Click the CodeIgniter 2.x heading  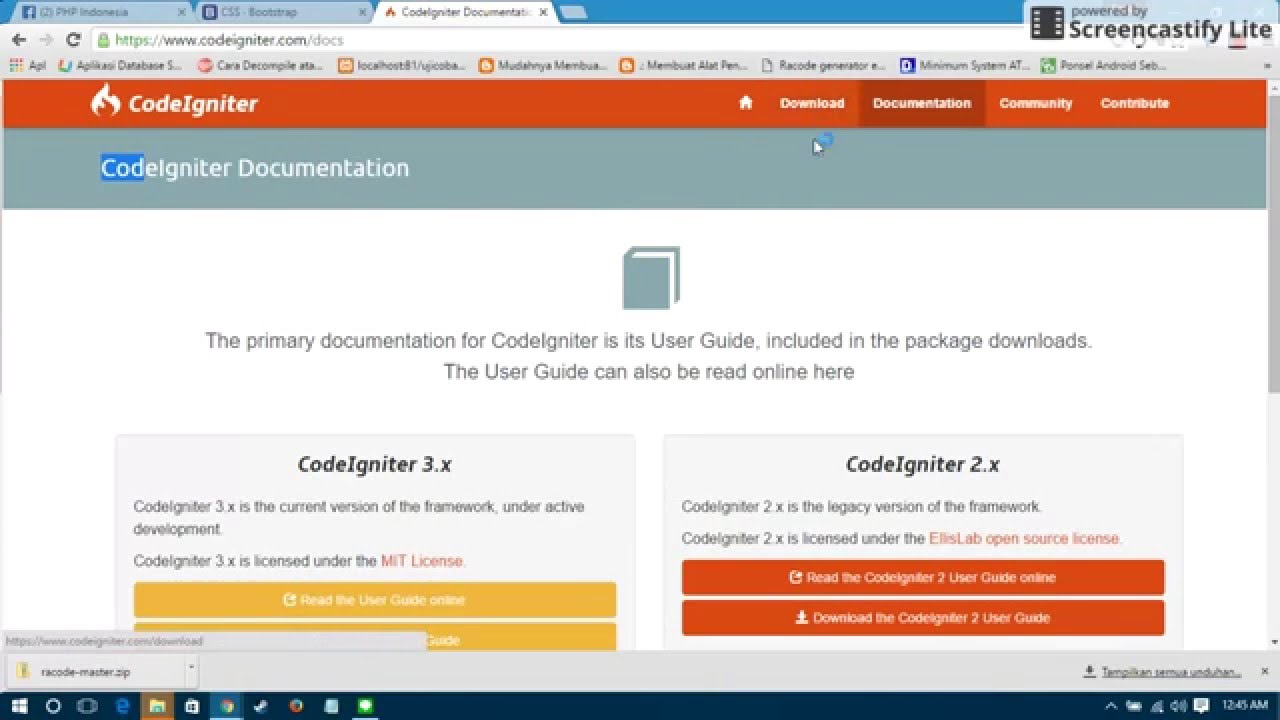tap(923, 464)
